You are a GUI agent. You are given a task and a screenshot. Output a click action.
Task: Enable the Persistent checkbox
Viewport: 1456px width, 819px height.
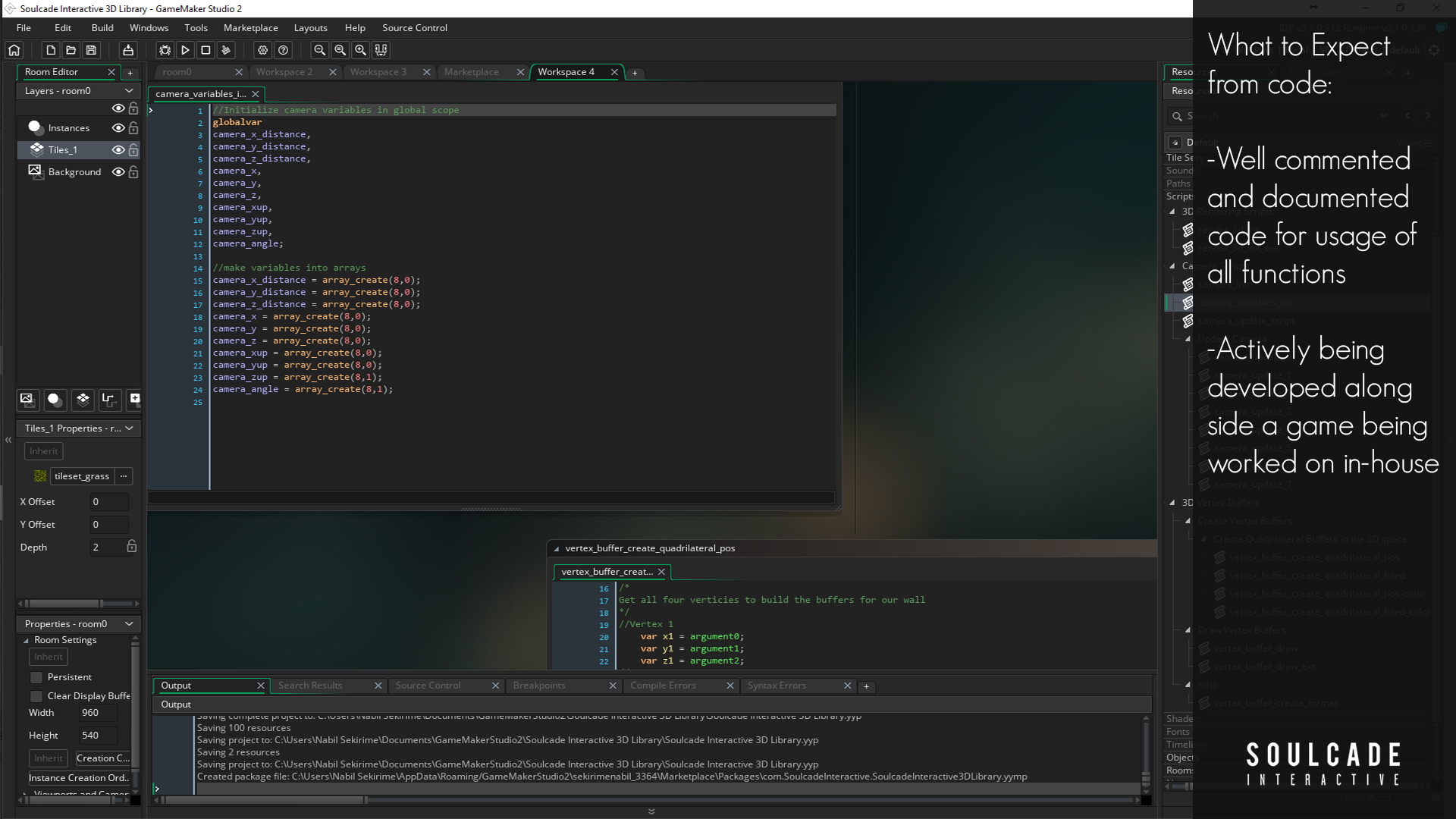tap(36, 677)
